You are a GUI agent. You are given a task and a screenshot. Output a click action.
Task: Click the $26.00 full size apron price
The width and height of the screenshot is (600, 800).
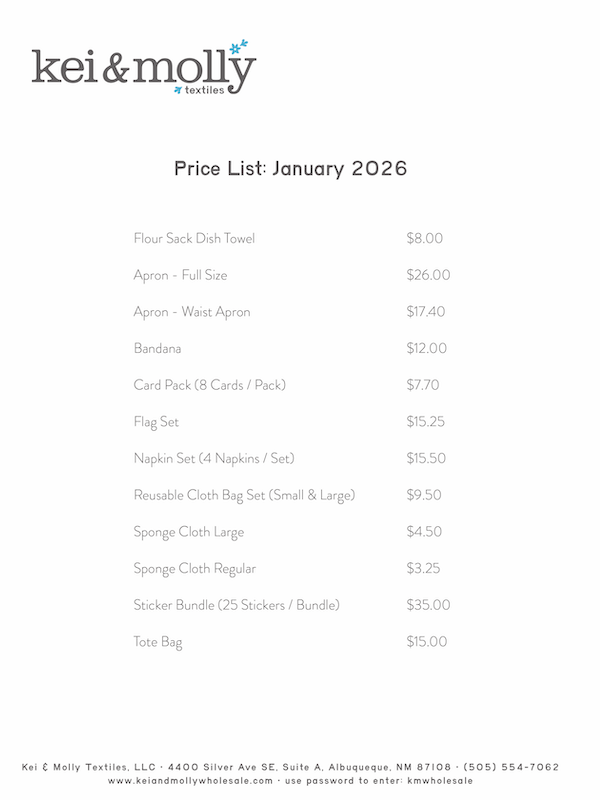click(x=428, y=275)
